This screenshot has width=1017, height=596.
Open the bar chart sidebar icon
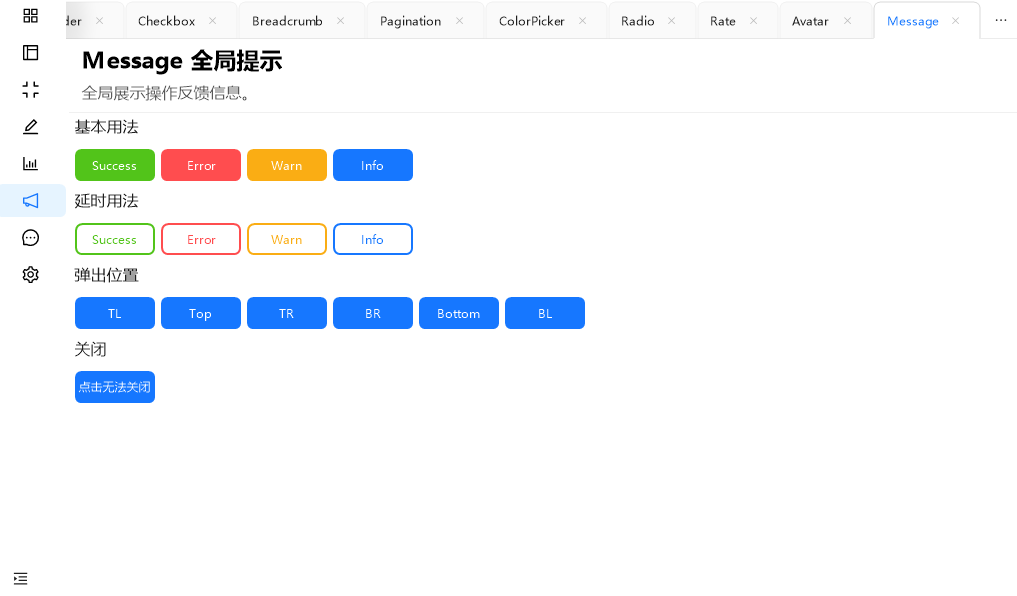coord(30,163)
